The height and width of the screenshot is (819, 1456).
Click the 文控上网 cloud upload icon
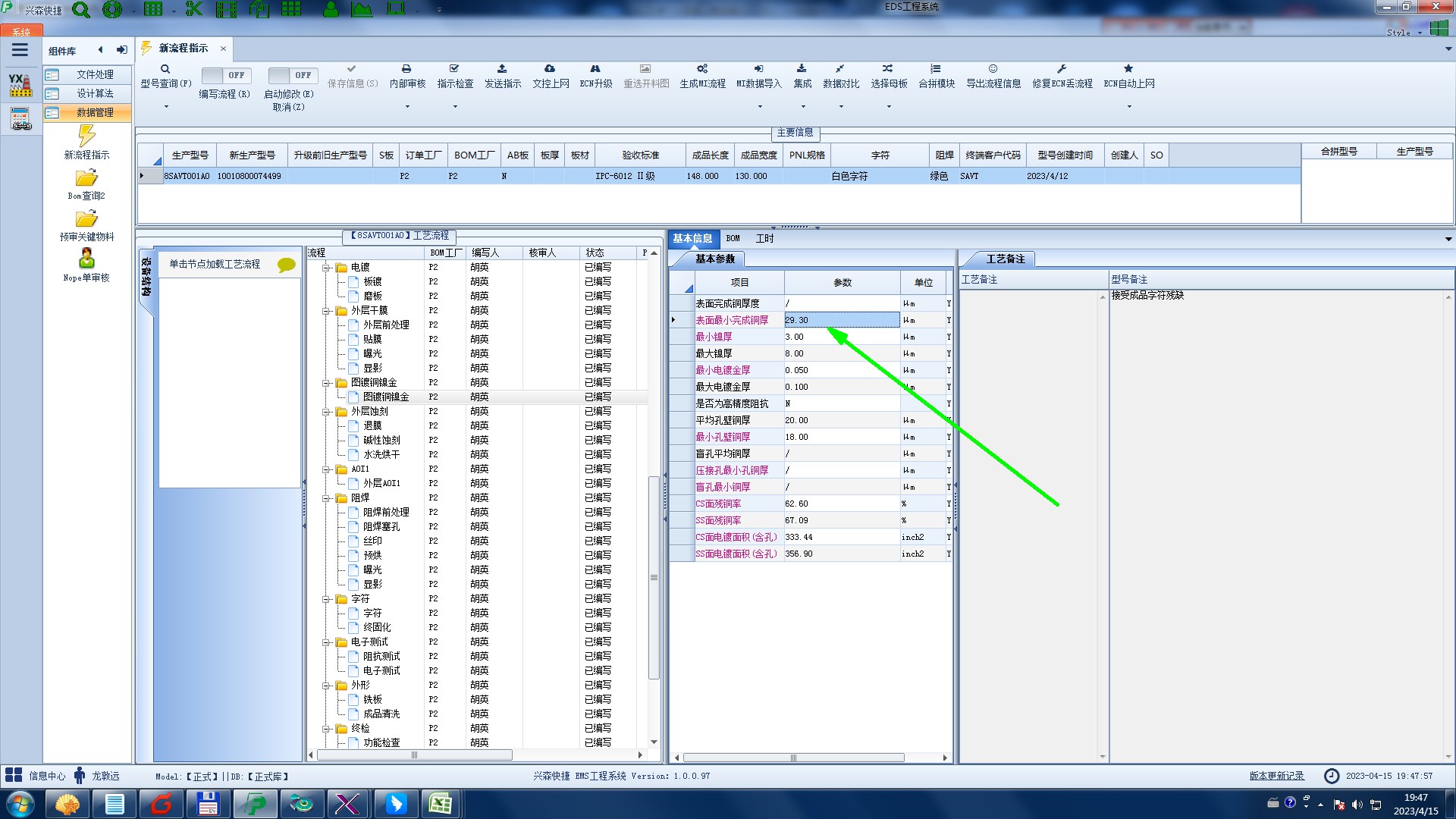[550, 69]
